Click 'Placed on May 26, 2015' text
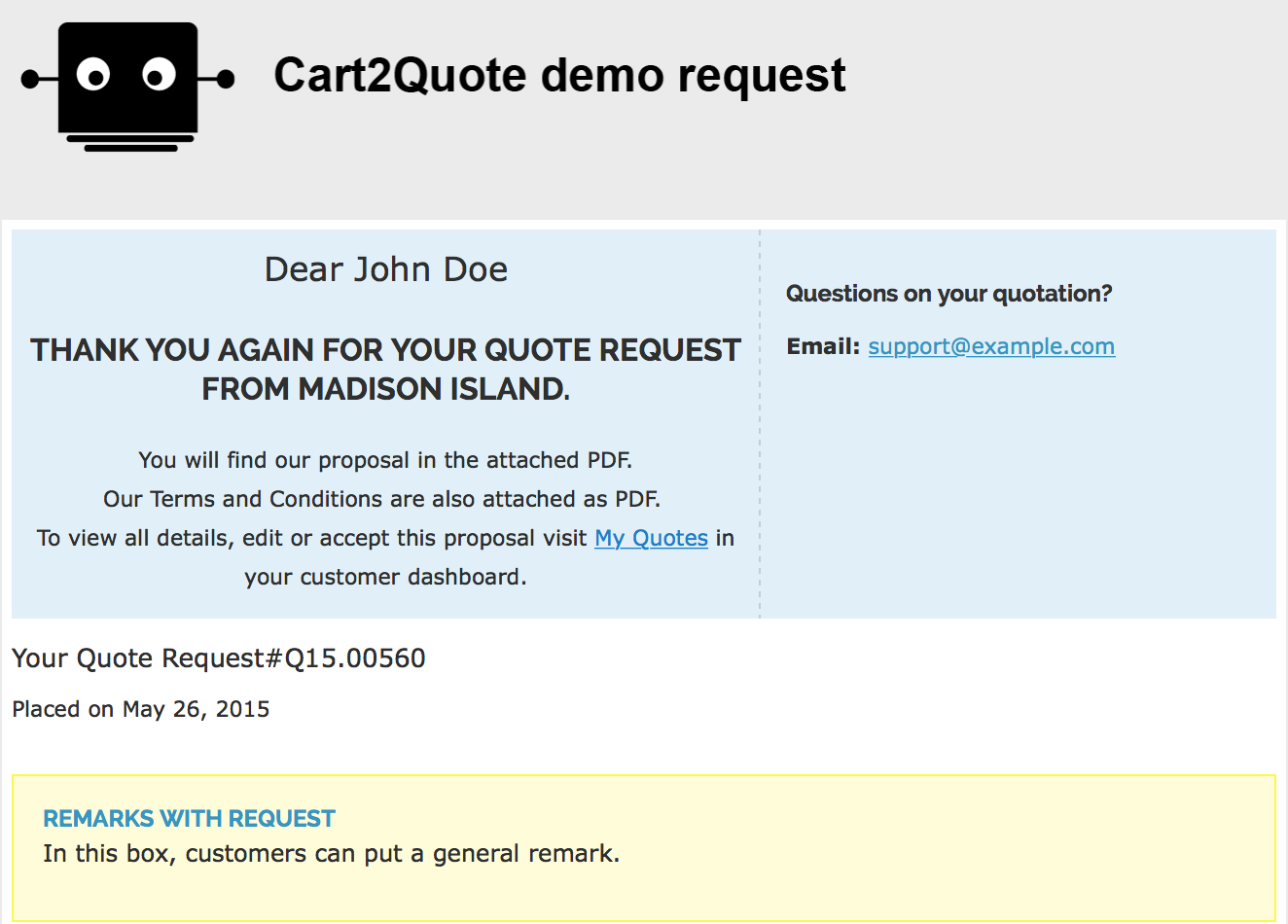The image size is (1288, 924). [141, 709]
